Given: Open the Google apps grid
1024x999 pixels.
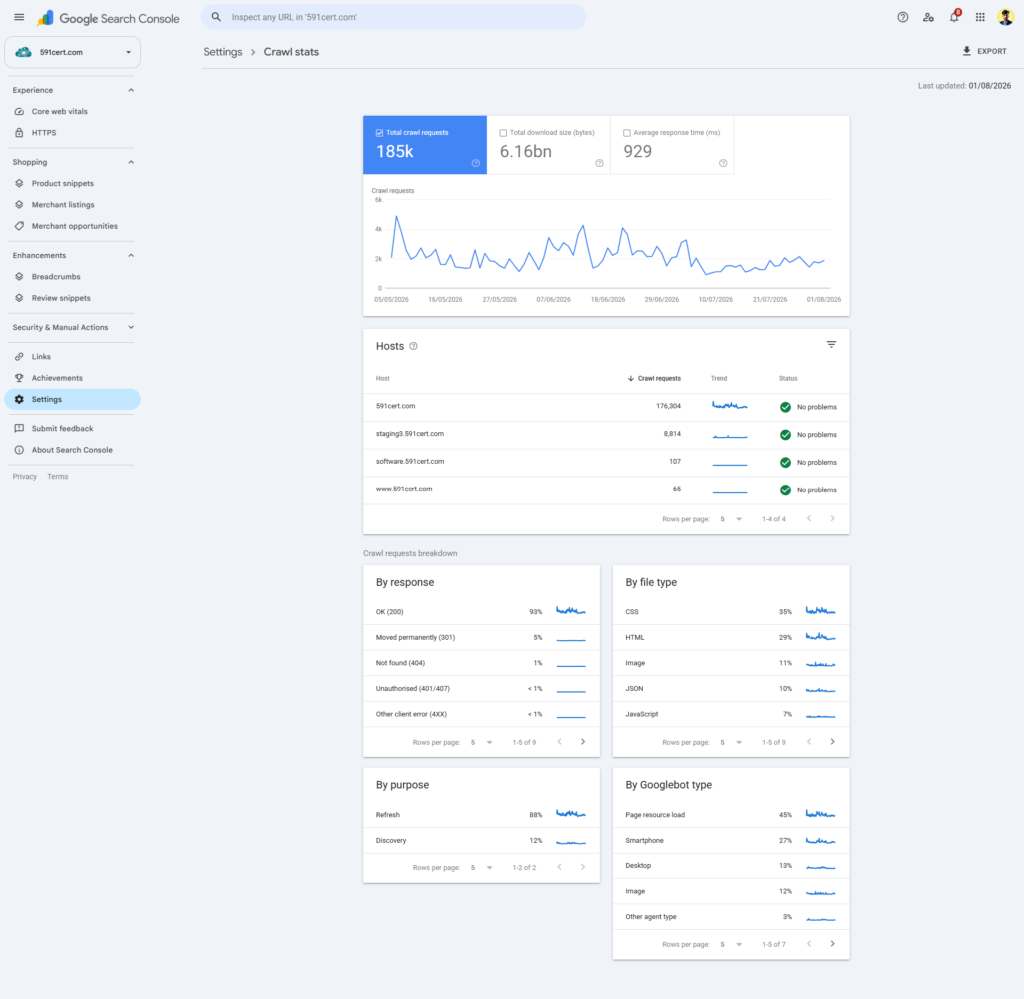Looking at the screenshot, I should [x=980, y=18].
